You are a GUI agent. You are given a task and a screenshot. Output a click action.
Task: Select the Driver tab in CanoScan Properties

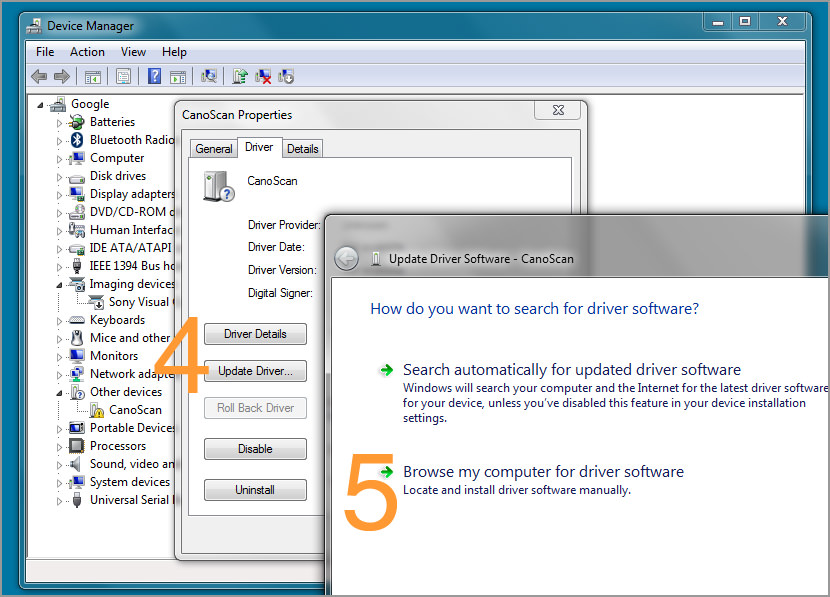pos(259,147)
